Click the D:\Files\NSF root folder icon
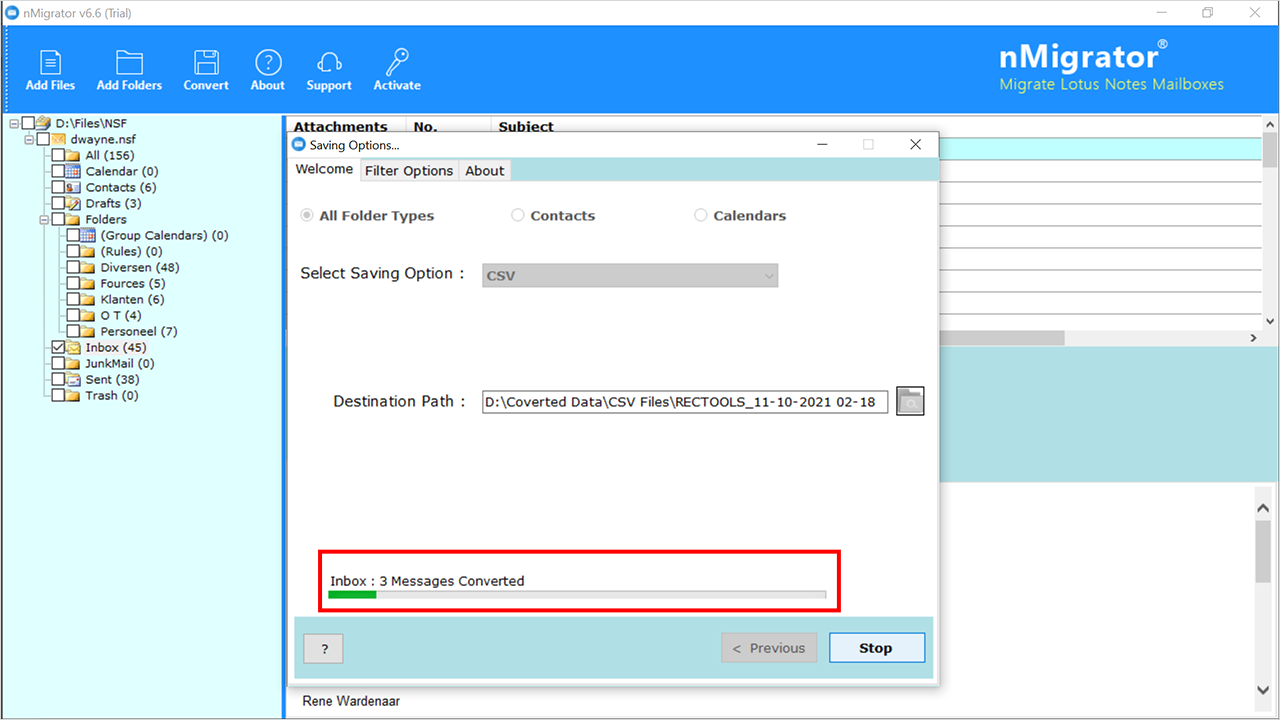The width and height of the screenshot is (1280, 720). [x=44, y=124]
